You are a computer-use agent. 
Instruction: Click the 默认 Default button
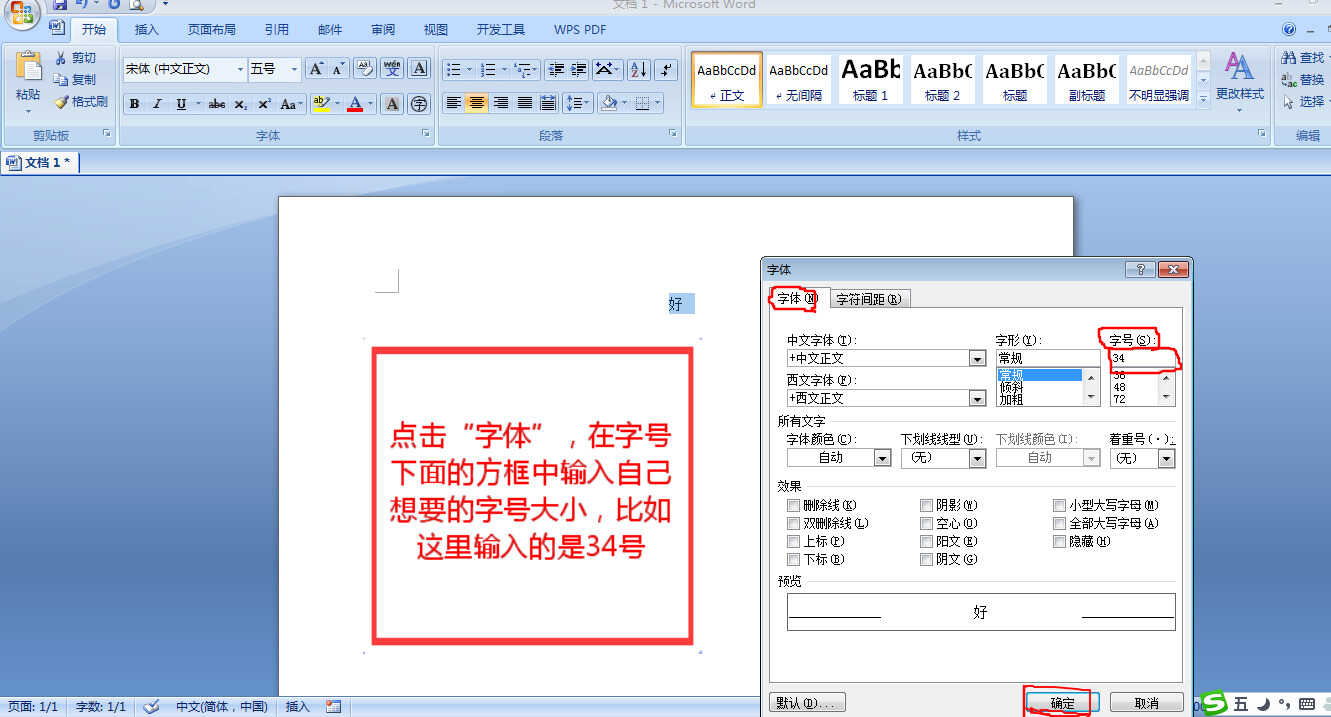[x=808, y=703]
